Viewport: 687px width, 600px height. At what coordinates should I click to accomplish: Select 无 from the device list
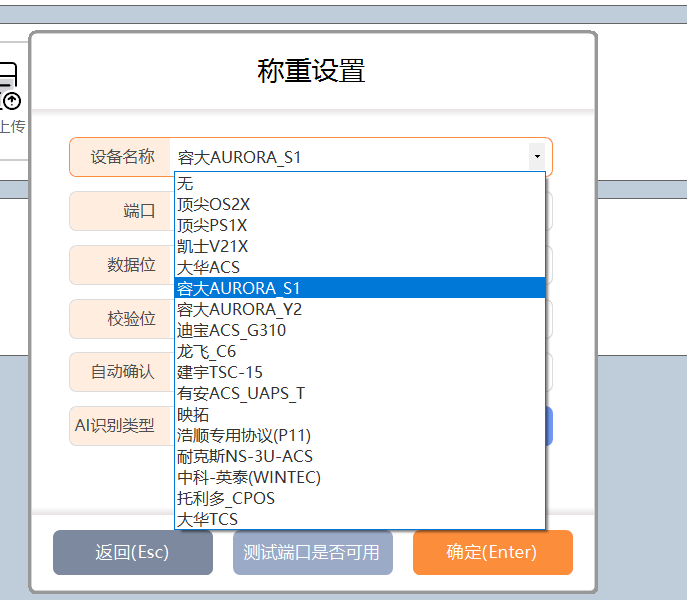point(360,183)
